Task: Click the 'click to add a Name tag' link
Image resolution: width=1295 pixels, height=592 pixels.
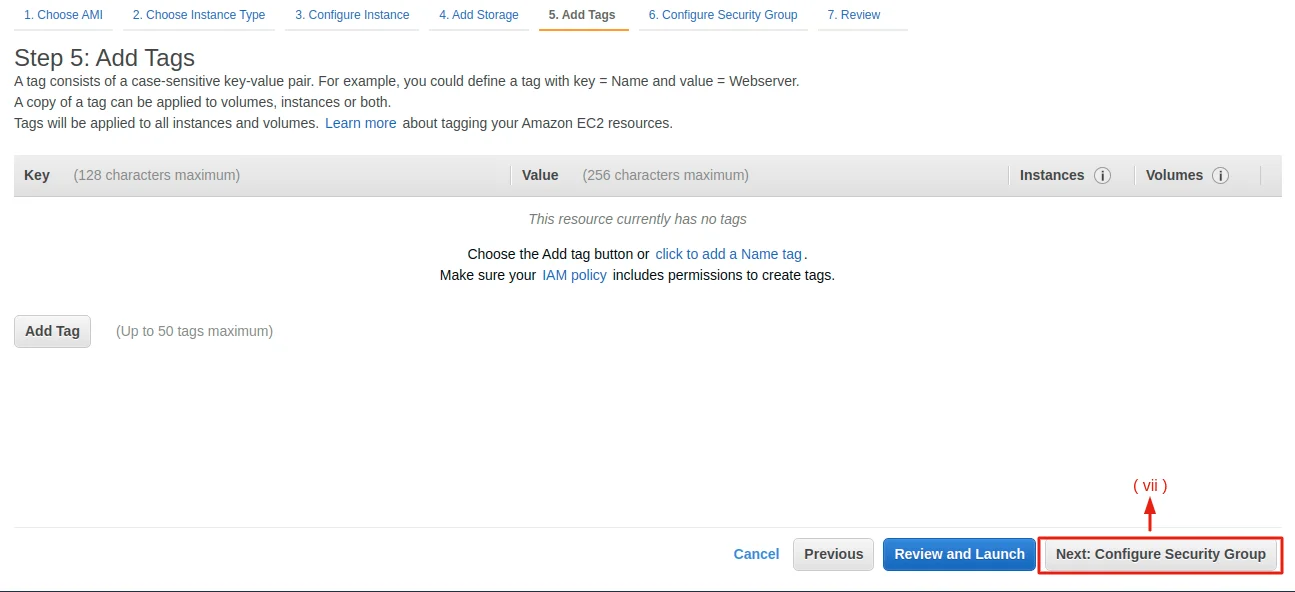Action: 728,254
